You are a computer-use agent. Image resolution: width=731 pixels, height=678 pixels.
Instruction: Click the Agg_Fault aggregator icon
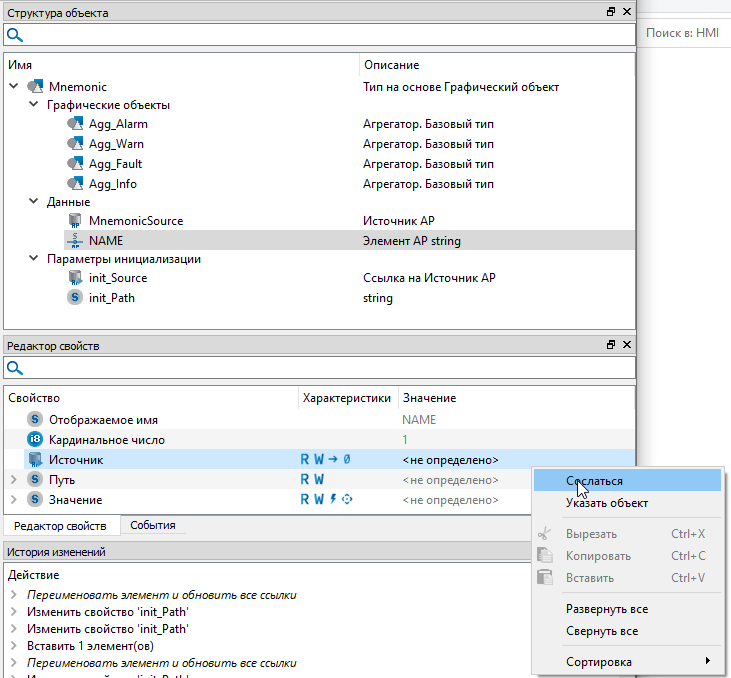[x=74, y=164]
